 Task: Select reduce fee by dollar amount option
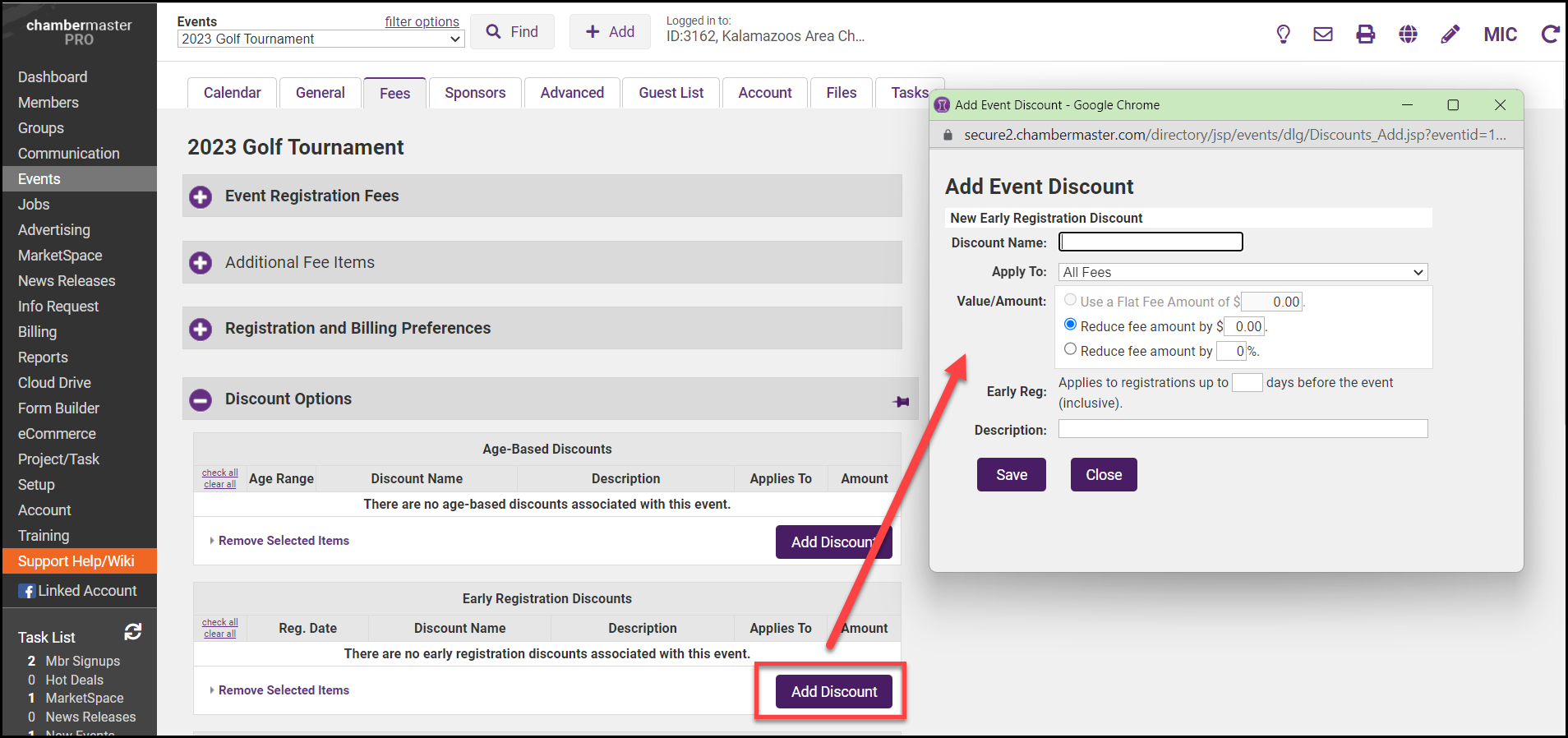pyautogui.click(x=1070, y=325)
